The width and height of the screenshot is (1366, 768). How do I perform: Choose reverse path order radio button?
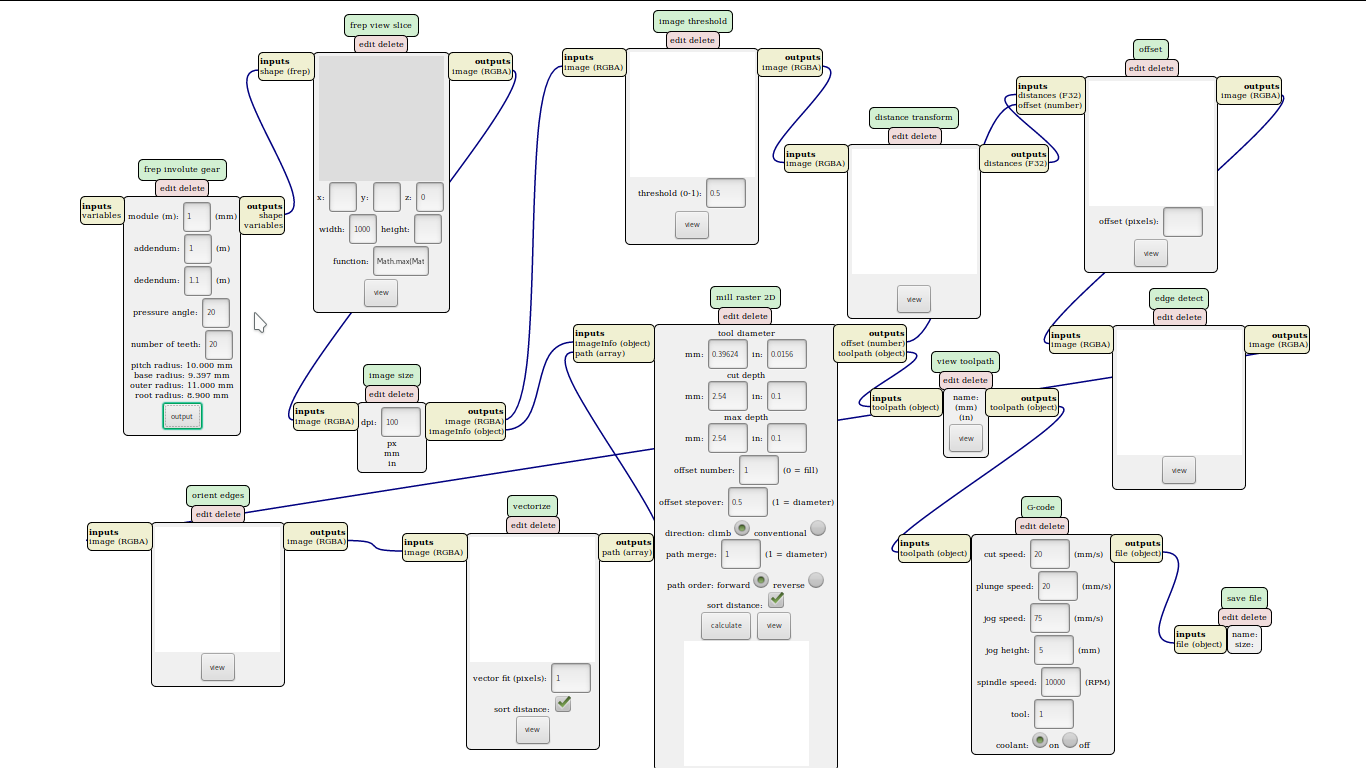tap(816, 580)
